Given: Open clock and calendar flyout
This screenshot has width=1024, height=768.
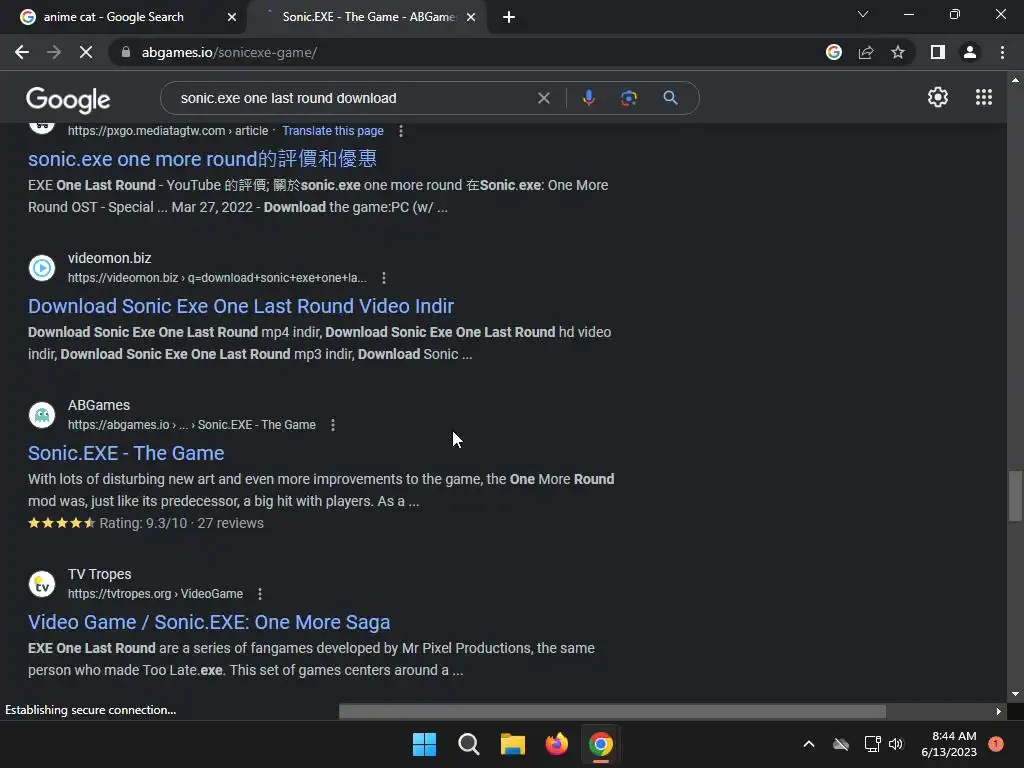Looking at the screenshot, I should click(x=949, y=744).
